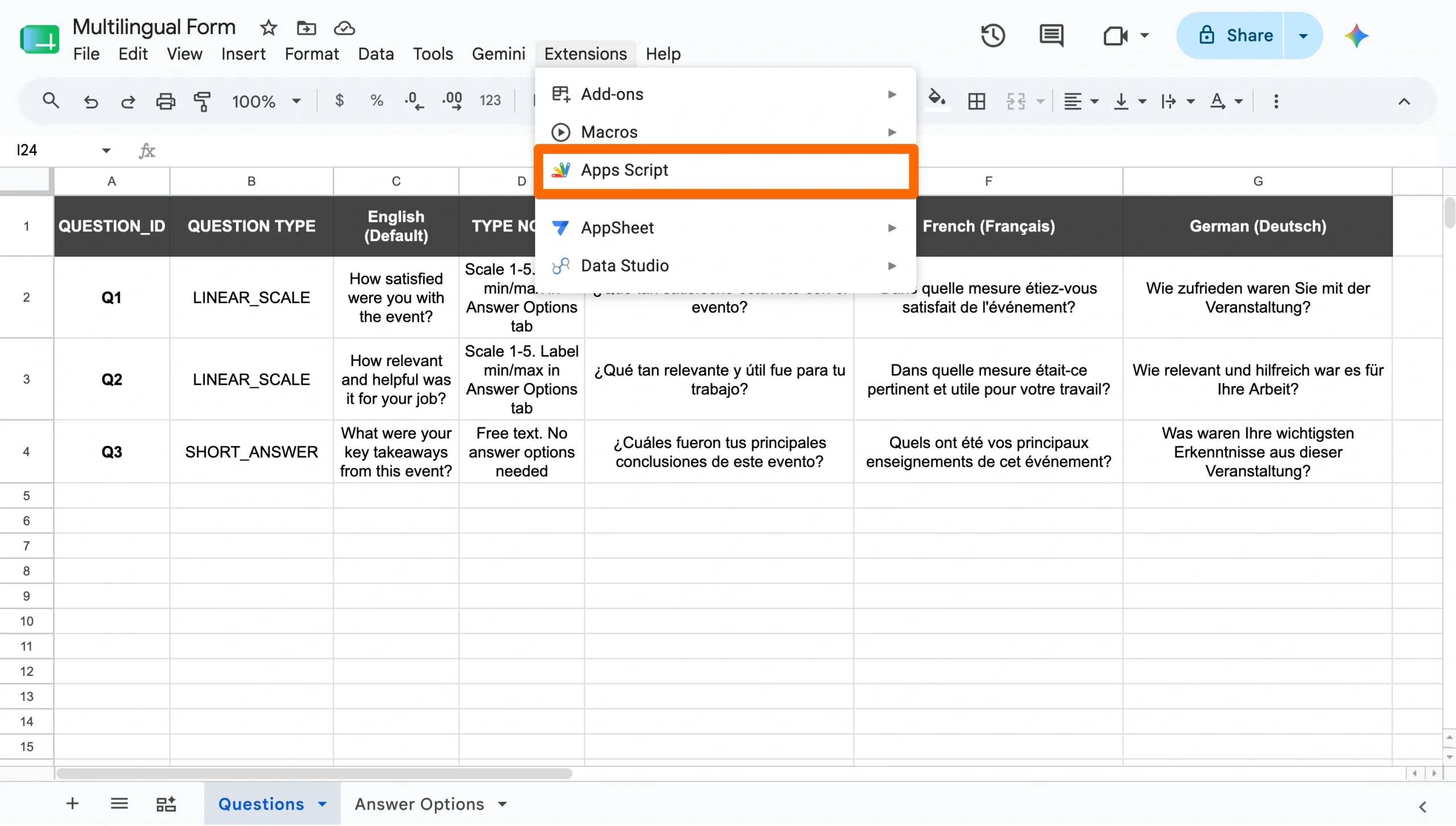Show the side panel arrow
The image size is (1456, 826).
(x=1422, y=807)
